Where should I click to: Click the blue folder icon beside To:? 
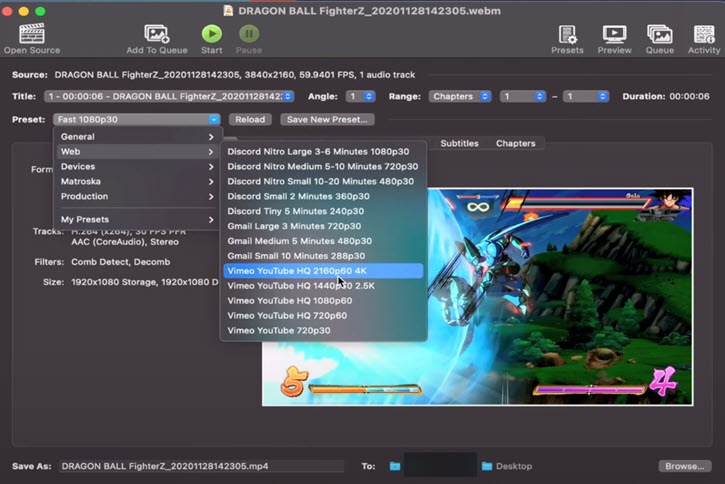point(395,466)
